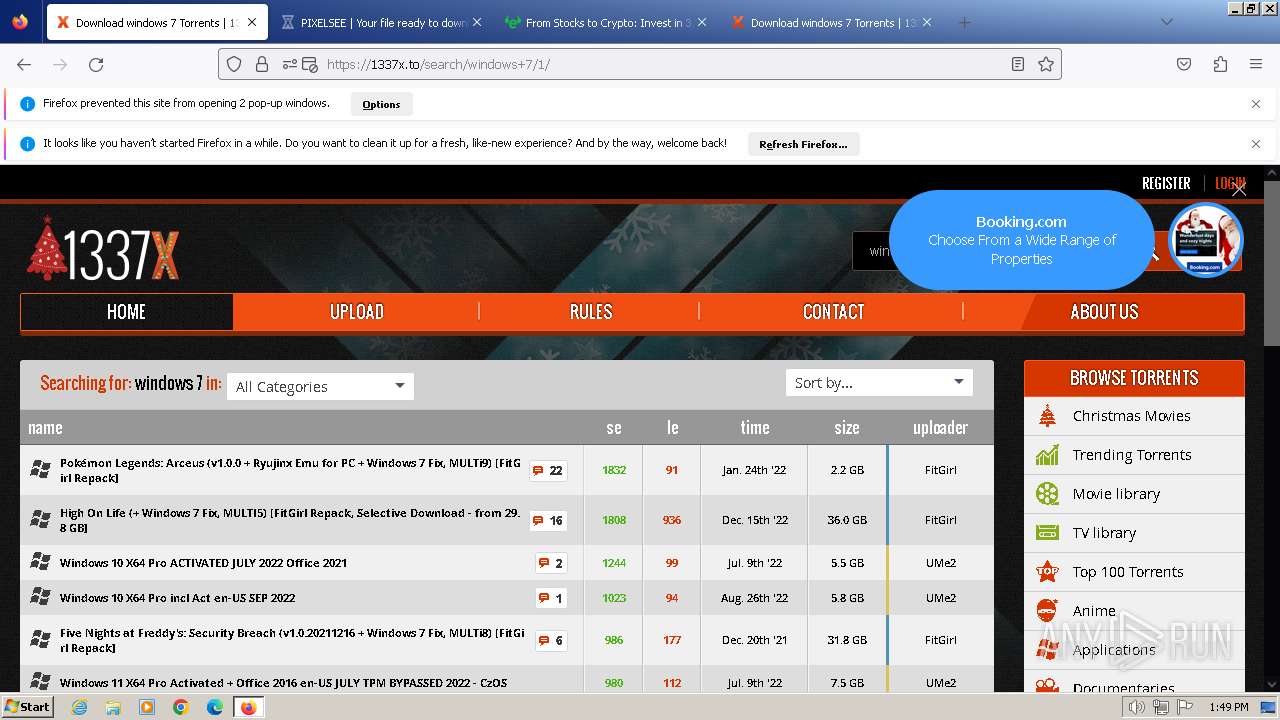Click the Trending Torrents chart icon
The width and height of the screenshot is (1280, 720).
coord(1047,455)
